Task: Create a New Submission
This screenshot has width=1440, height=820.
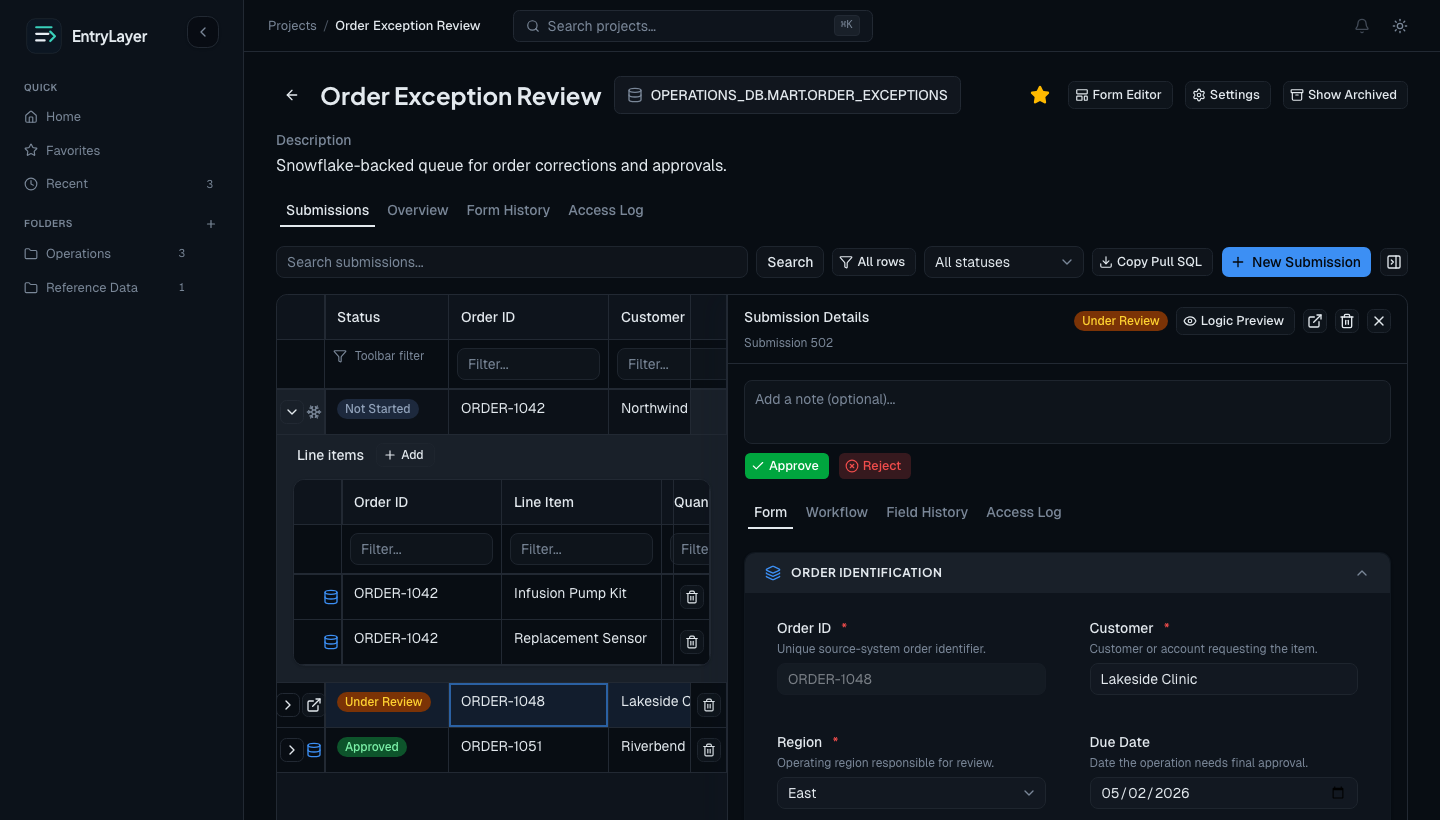Action: pos(1296,262)
